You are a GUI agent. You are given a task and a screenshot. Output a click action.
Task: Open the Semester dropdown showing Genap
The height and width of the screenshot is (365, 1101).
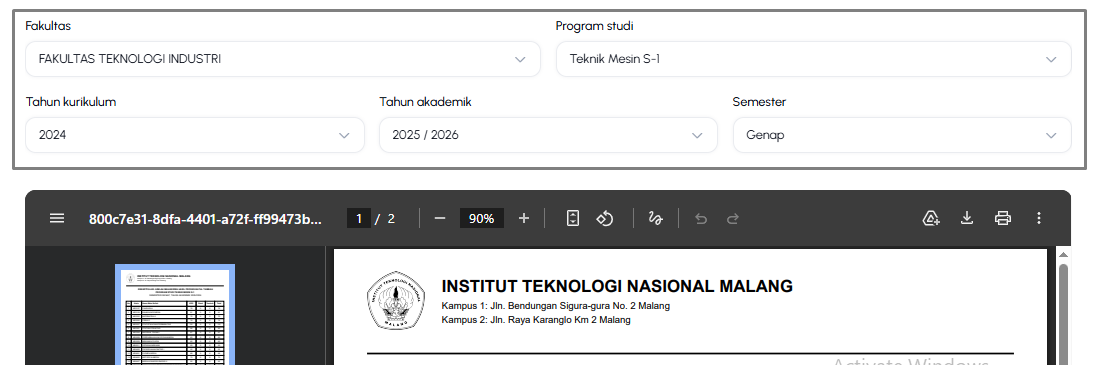tap(902, 135)
